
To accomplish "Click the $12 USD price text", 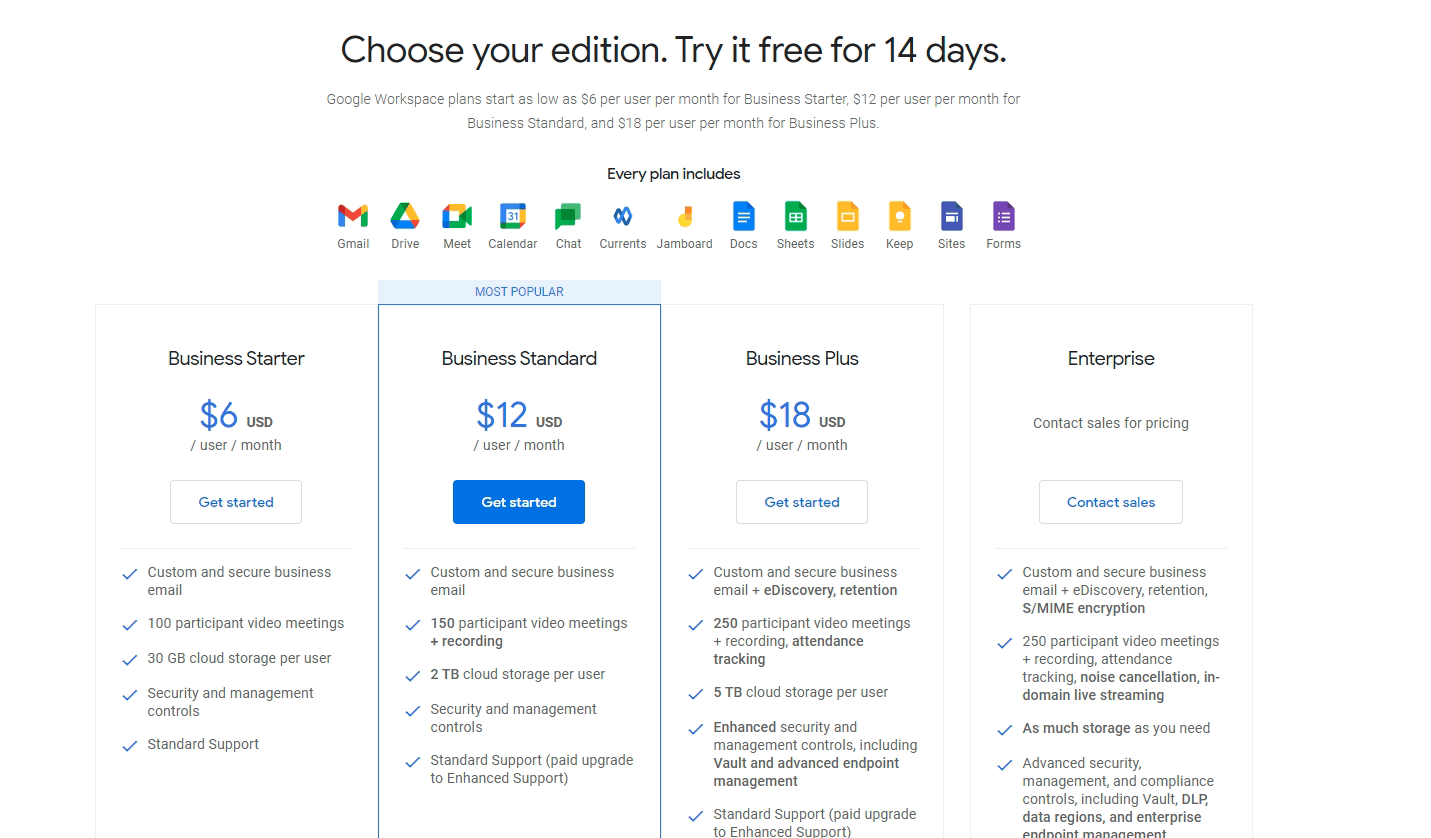I will (518, 415).
